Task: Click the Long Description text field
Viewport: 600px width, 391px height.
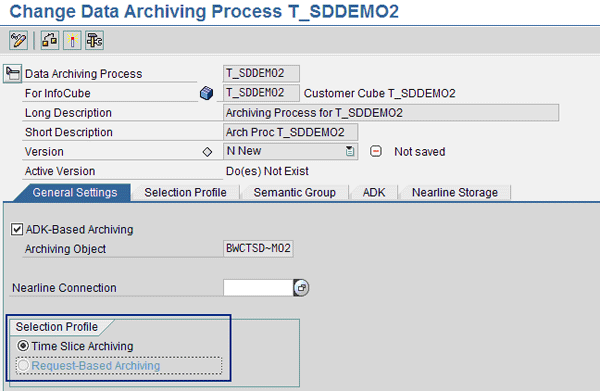Action: (391, 113)
